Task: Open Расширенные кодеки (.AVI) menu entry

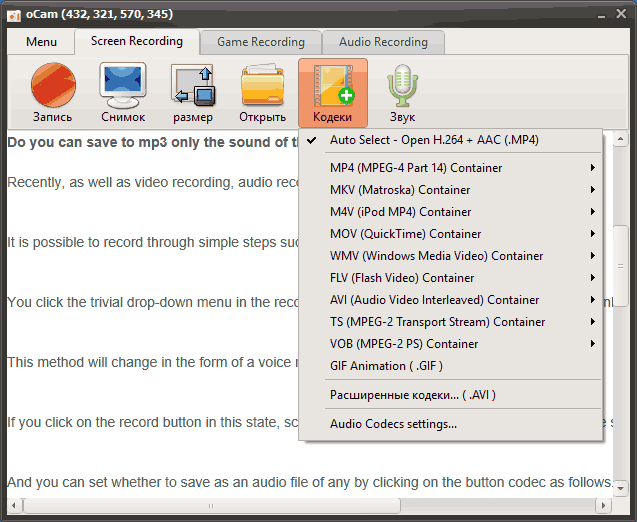Action: (x=450, y=395)
